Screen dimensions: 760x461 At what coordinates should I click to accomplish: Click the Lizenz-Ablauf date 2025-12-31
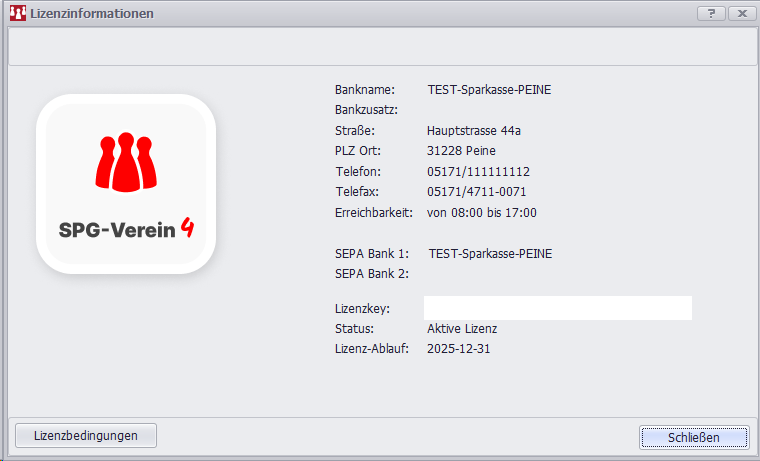point(458,349)
